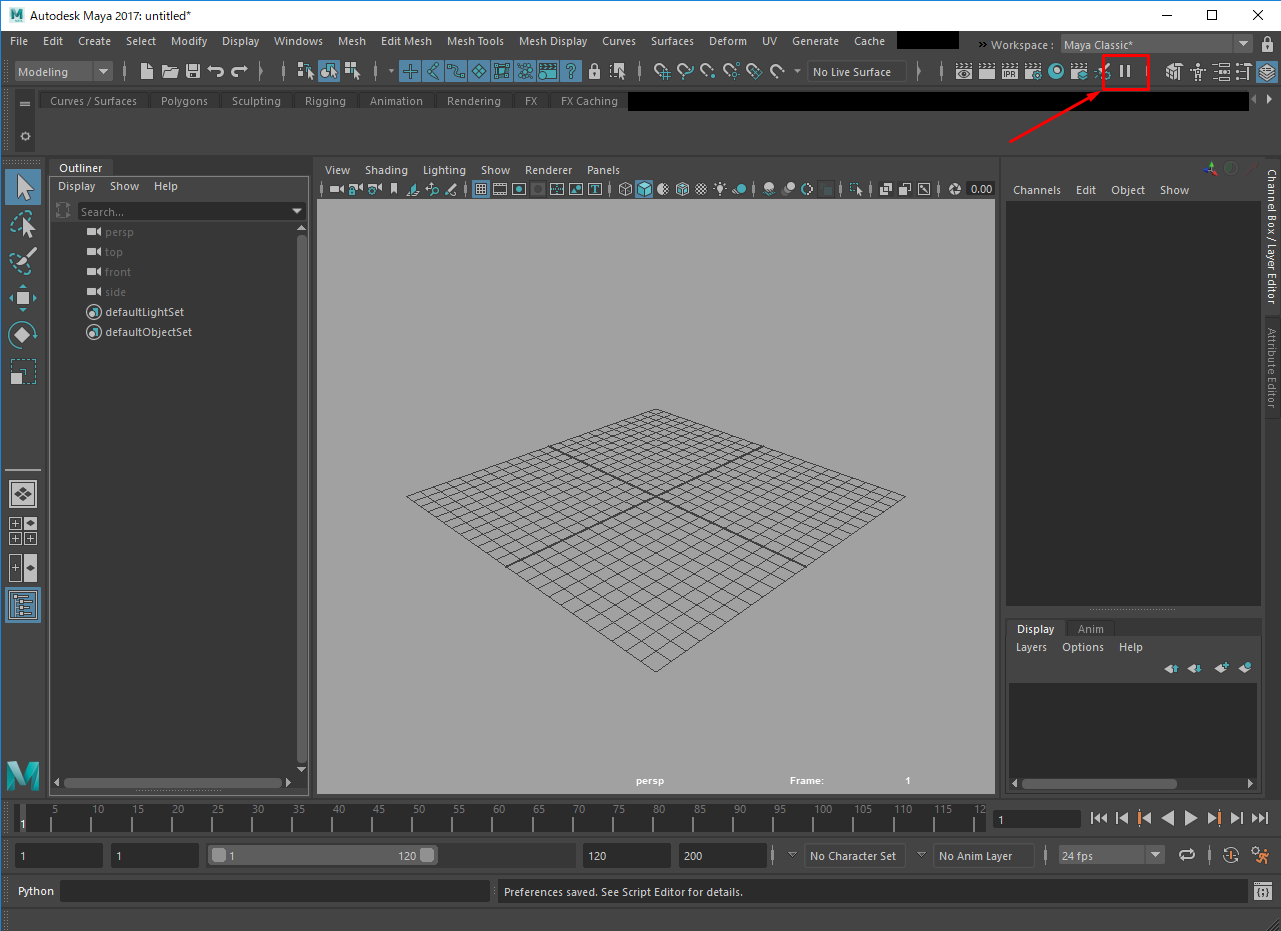Click the New Scene icon
This screenshot has width=1281, height=931.
coord(147,71)
